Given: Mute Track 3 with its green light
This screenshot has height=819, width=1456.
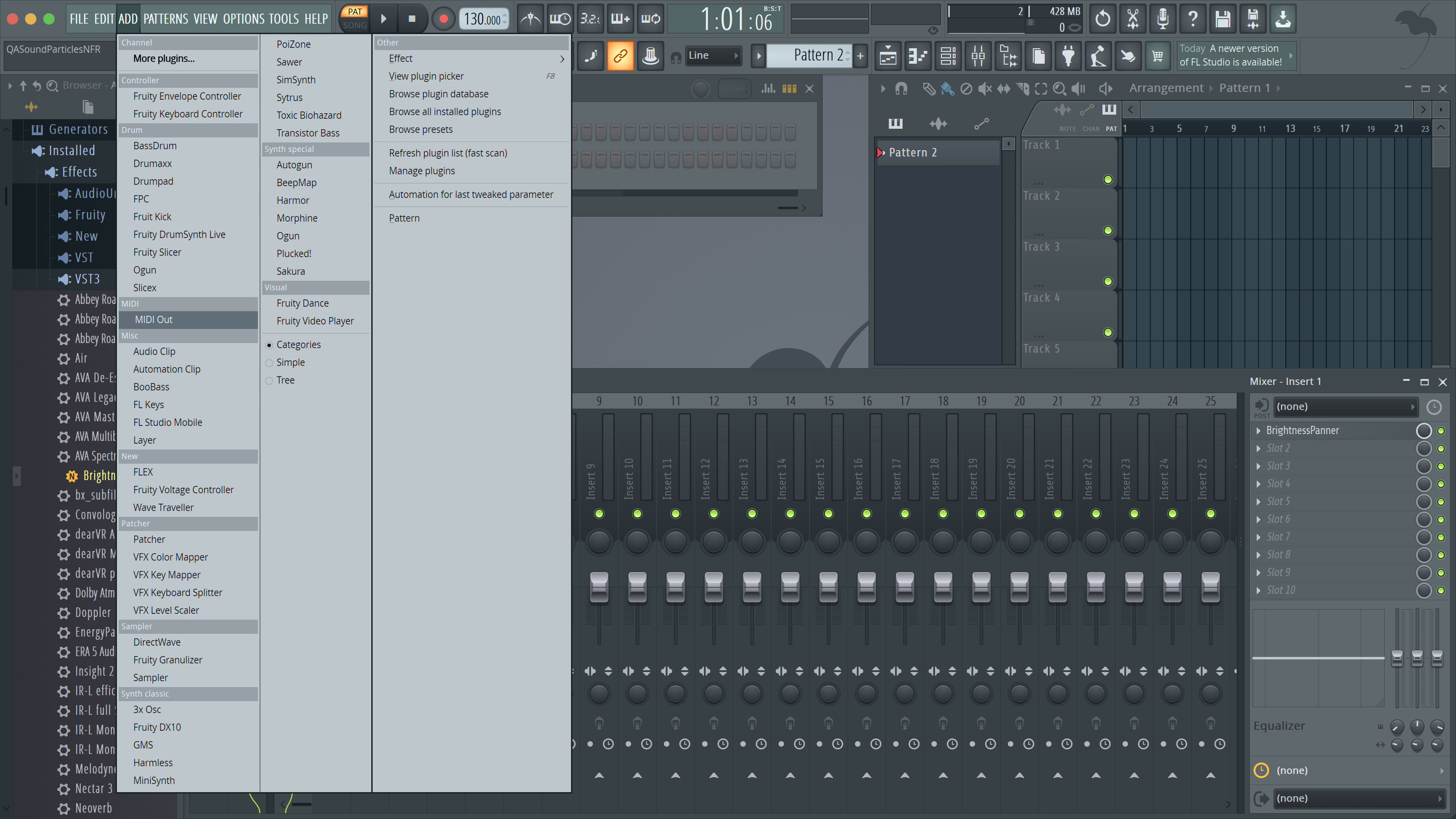Looking at the screenshot, I should [1108, 282].
